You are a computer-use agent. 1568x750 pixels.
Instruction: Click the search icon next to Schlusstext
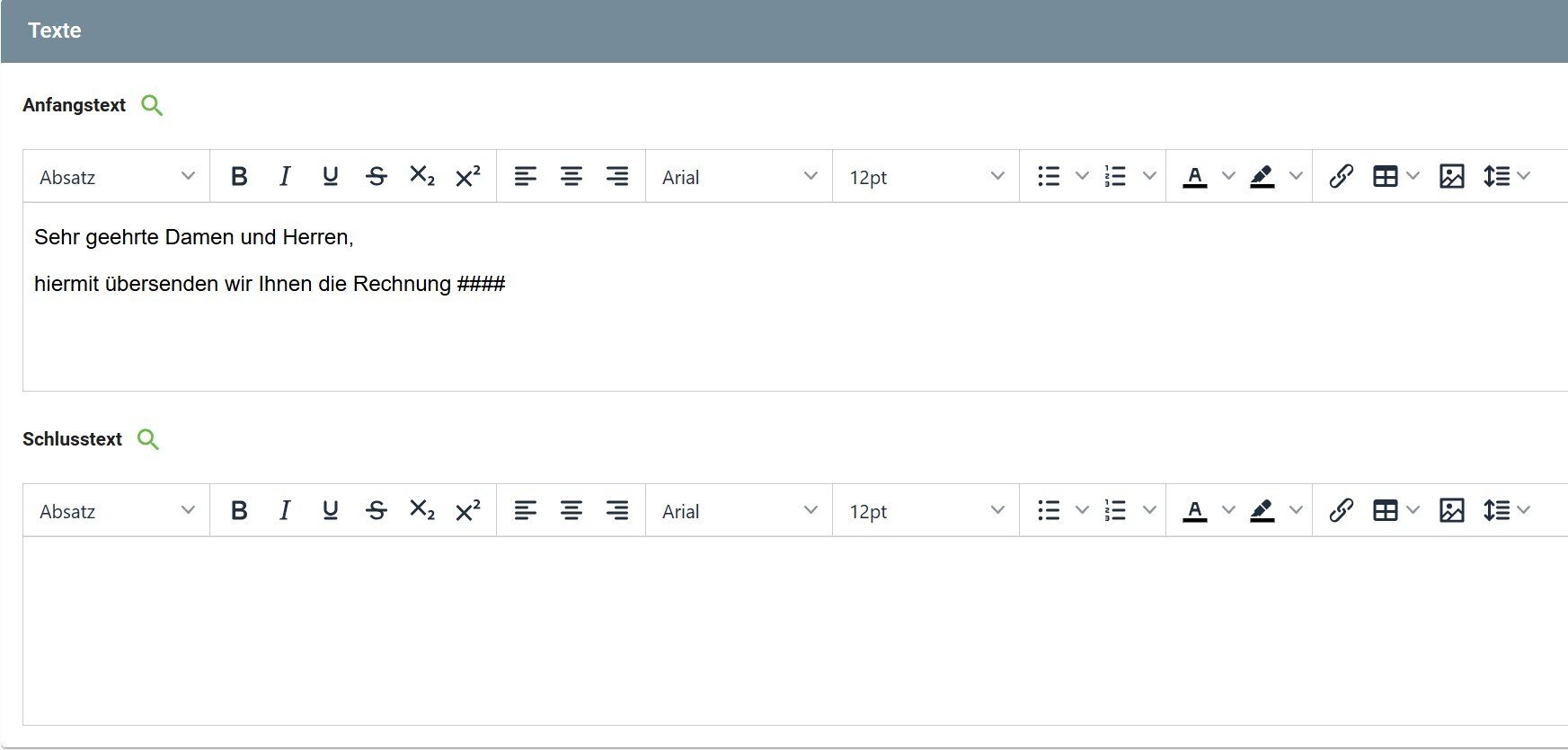(x=147, y=440)
